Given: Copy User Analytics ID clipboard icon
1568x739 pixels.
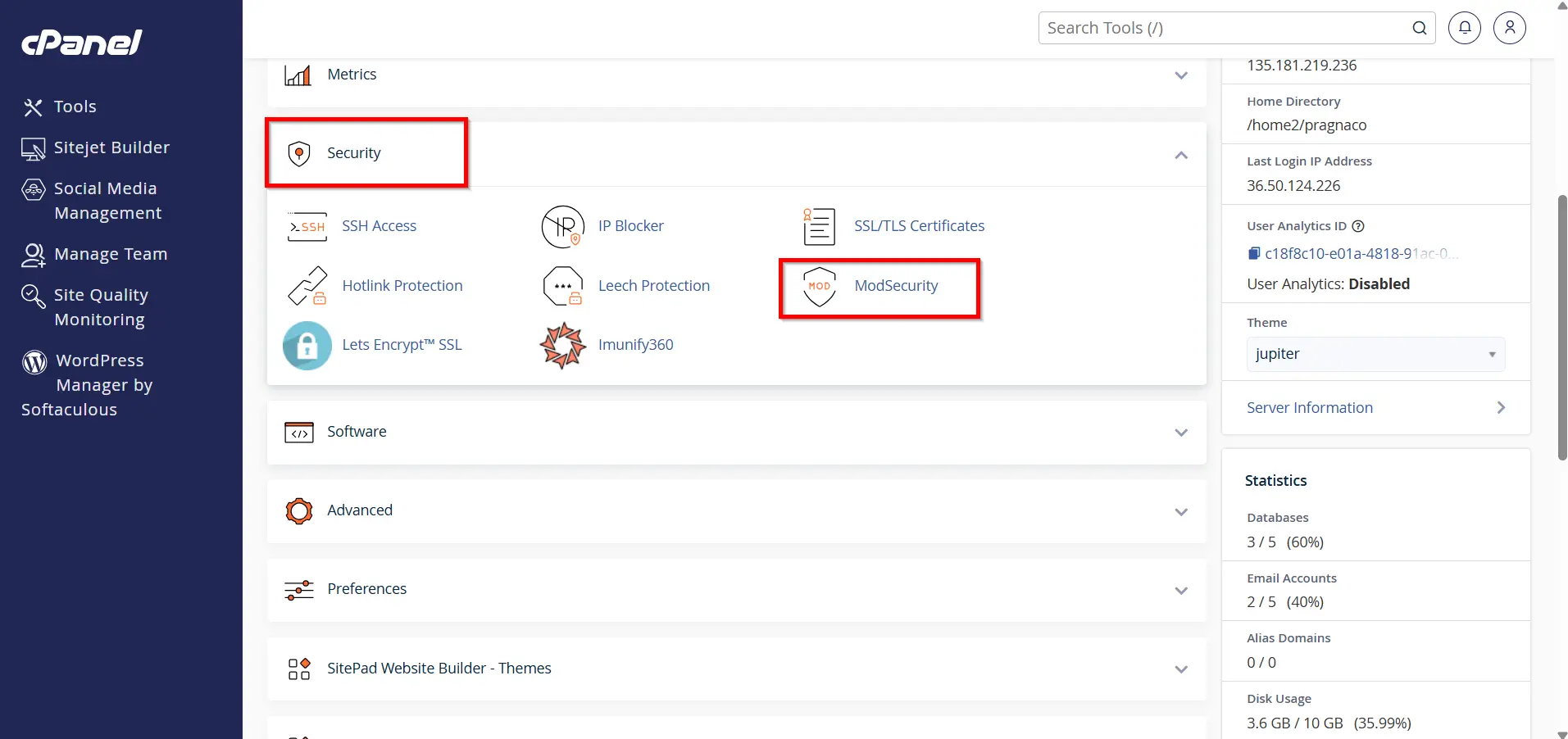Looking at the screenshot, I should pos(1254,254).
